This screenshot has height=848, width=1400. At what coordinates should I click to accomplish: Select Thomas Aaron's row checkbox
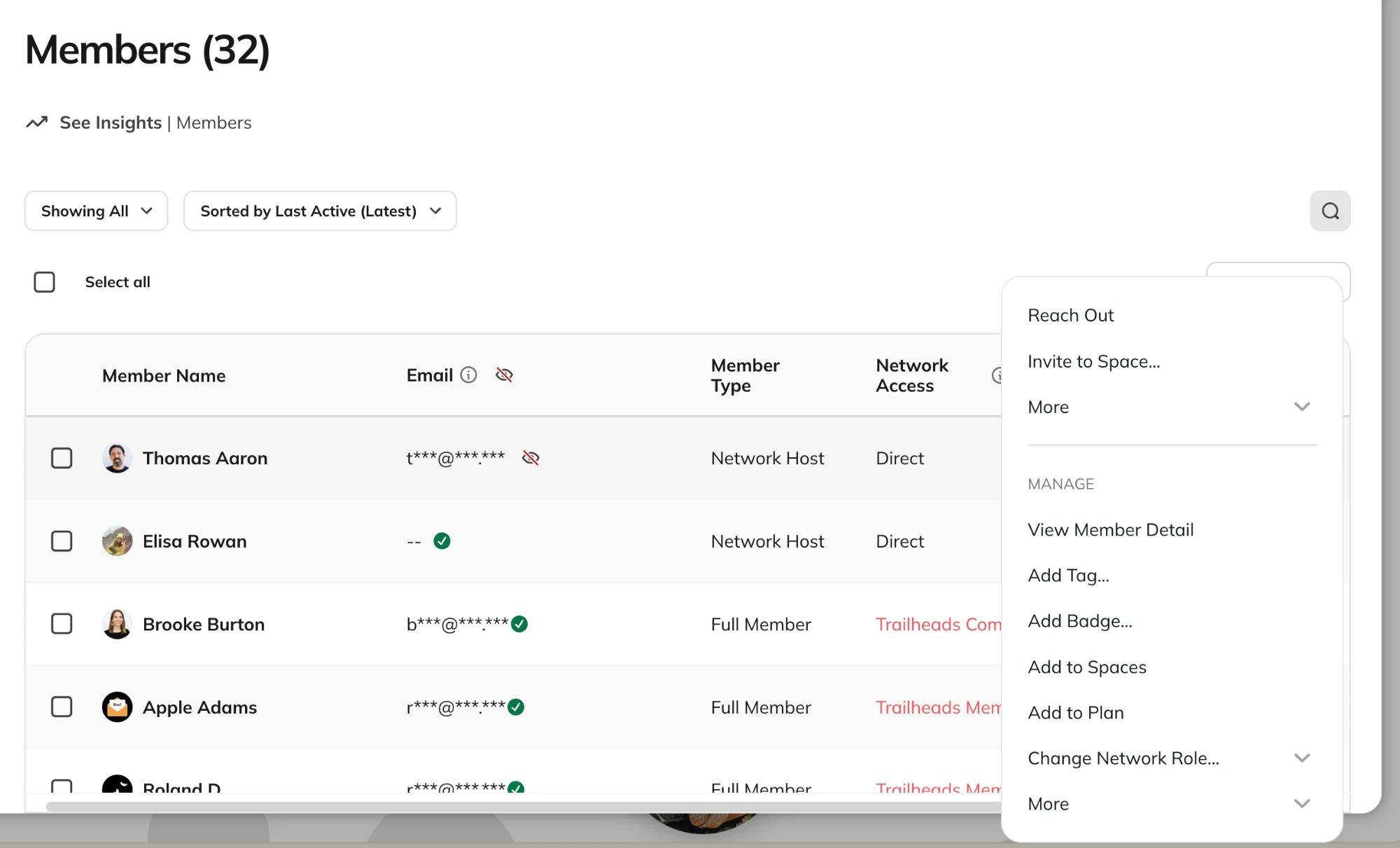(62, 458)
